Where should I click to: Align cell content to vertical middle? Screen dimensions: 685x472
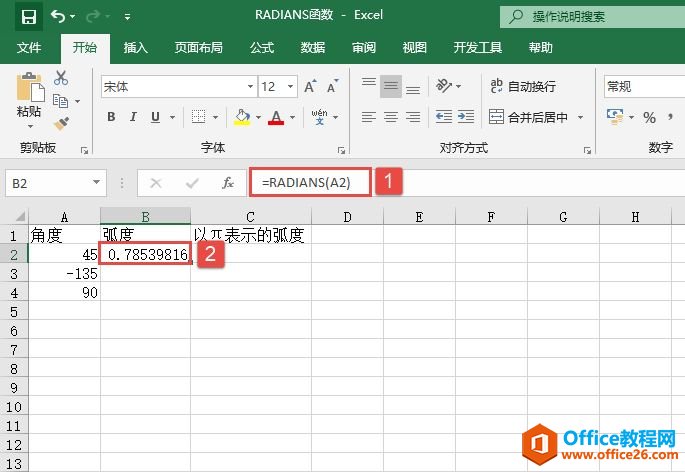pos(391,86)
